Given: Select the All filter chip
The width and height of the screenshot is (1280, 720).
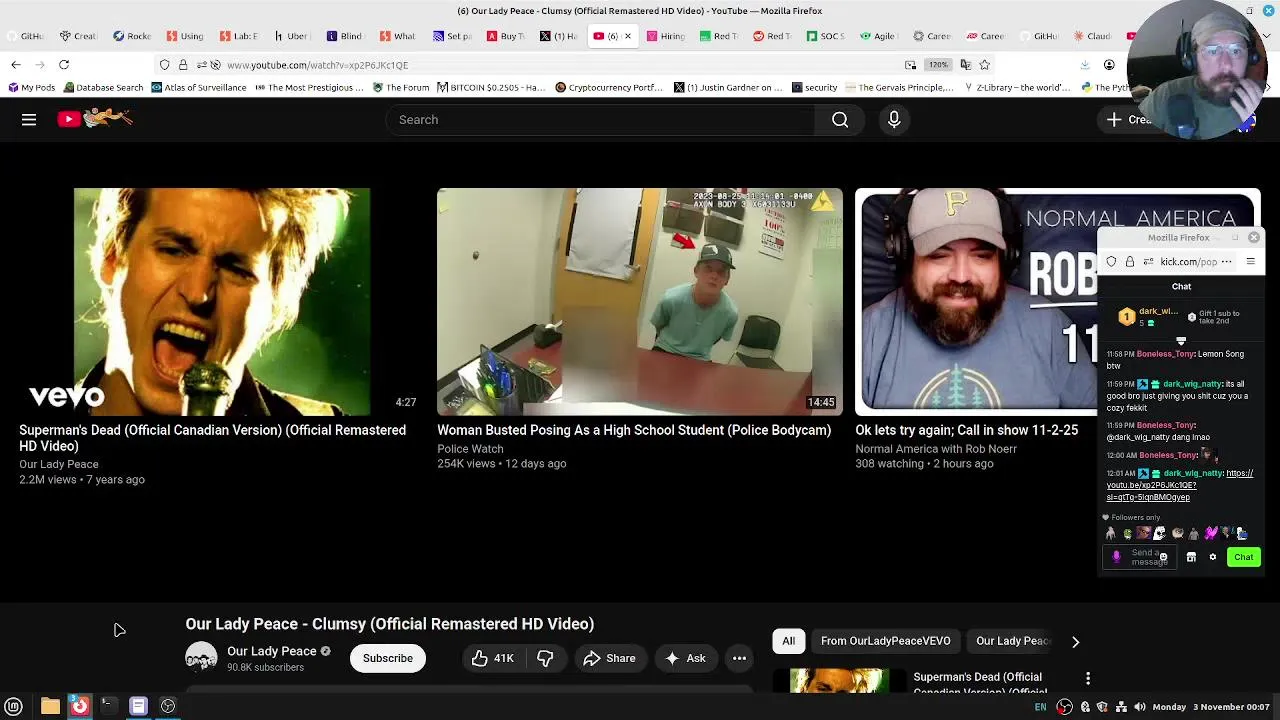Looking at the screenshot, I should 788,641.
